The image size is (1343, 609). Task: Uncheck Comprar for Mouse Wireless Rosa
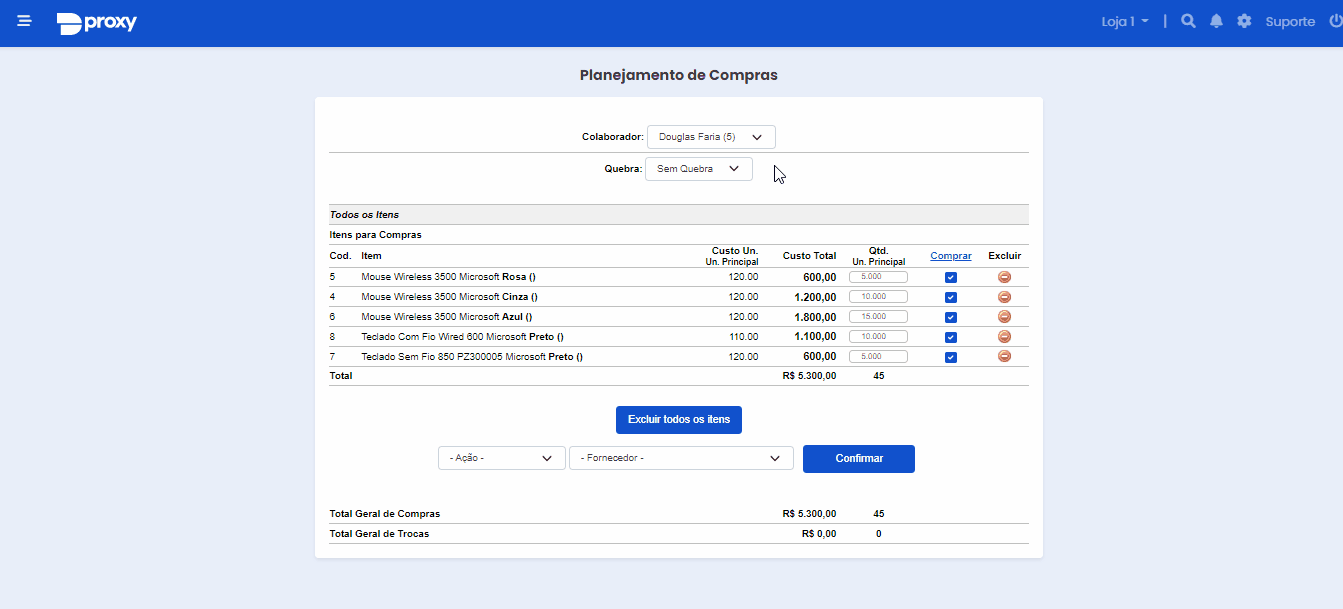click(x=951, y=278)
